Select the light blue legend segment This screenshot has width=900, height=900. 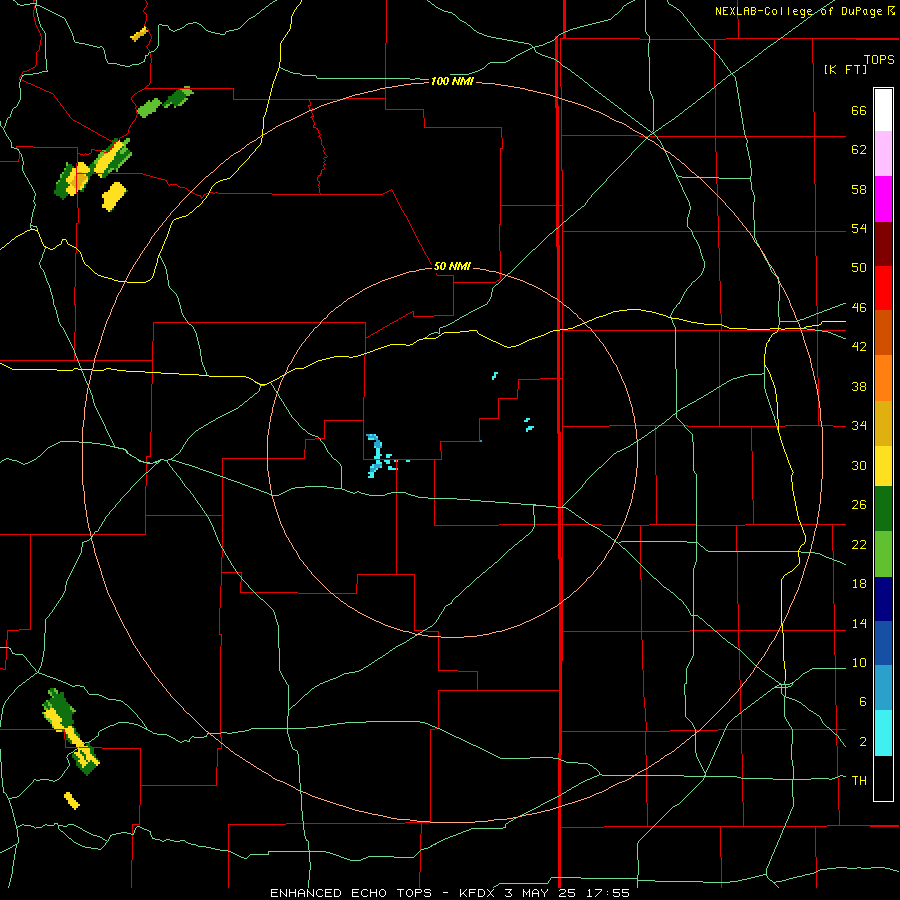[883, 688]
